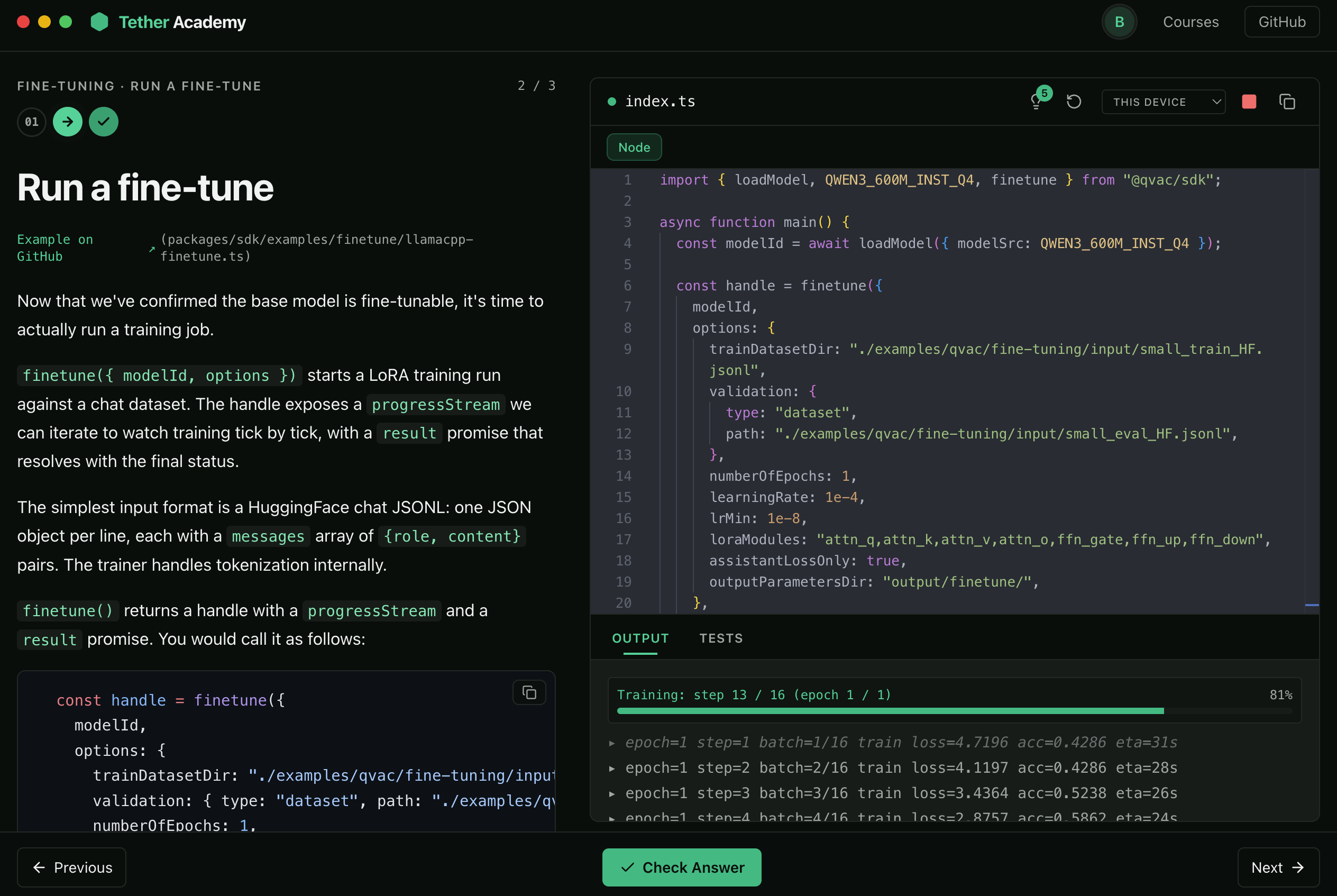Click the "Training: step 13 / 16" status text
This screenshot has width=1337, height=896.
point(754,695)
